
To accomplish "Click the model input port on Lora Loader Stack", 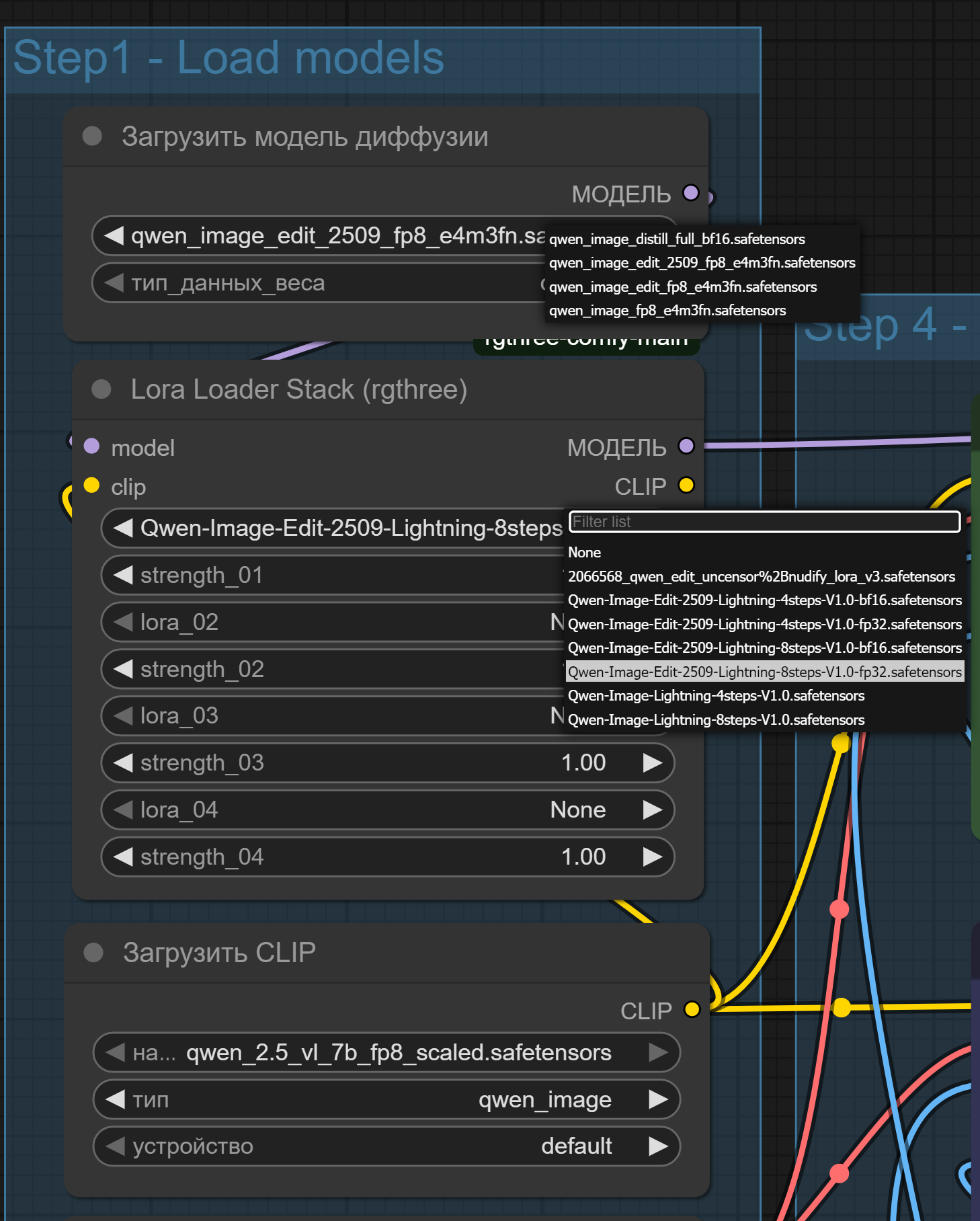I will pyautogui.click(x=91, y=446).
